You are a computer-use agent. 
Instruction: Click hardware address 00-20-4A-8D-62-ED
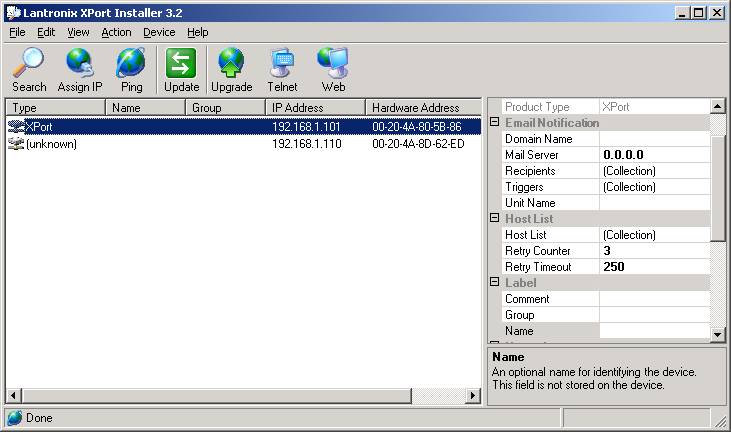(x=418, y=144)
